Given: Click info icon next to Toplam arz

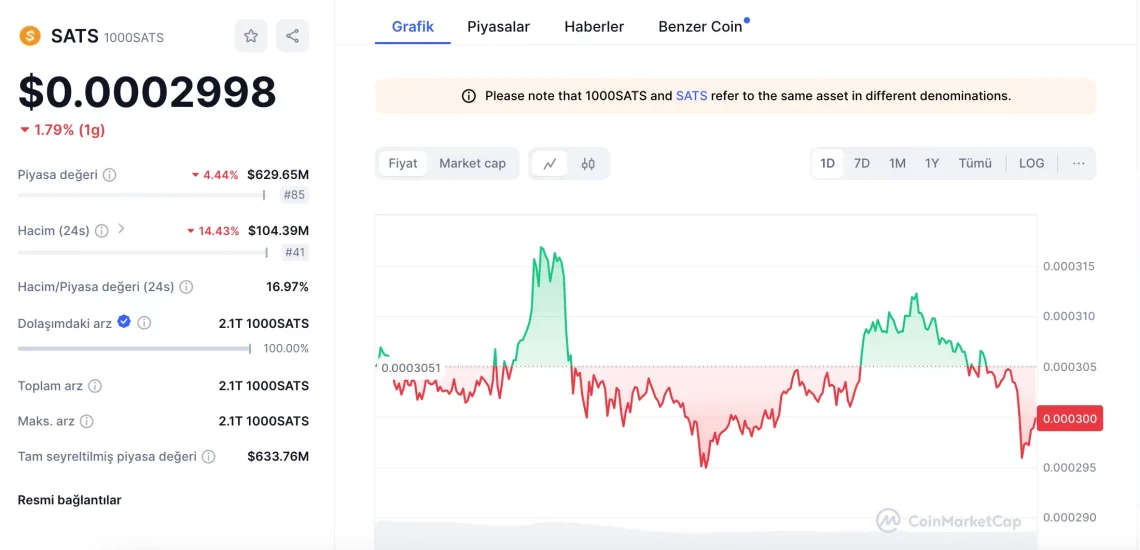Looking at the screenshot, I should pos(95,386).
